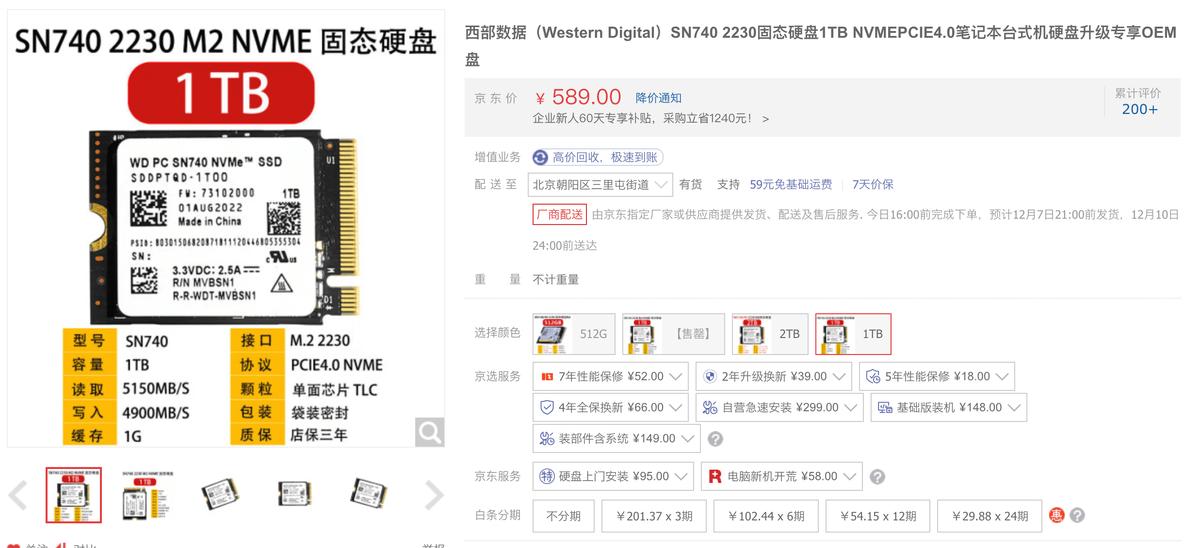1200x548 pixels.
Task: Click the red 惠 discount icon
Action: point(1057,516)
